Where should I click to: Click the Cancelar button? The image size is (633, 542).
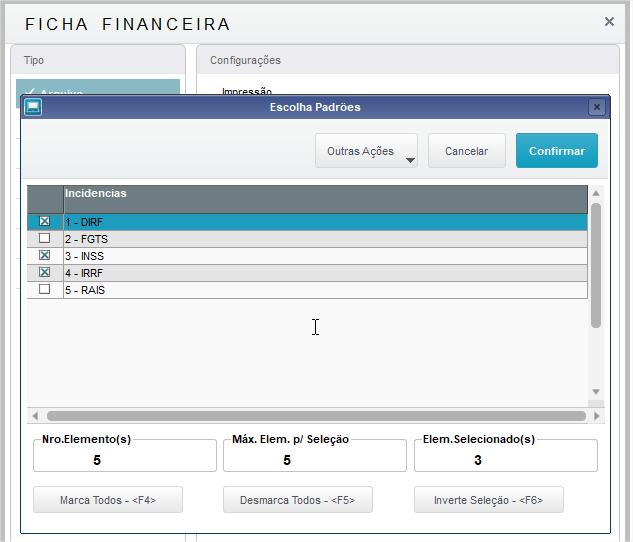pos(467,151)
